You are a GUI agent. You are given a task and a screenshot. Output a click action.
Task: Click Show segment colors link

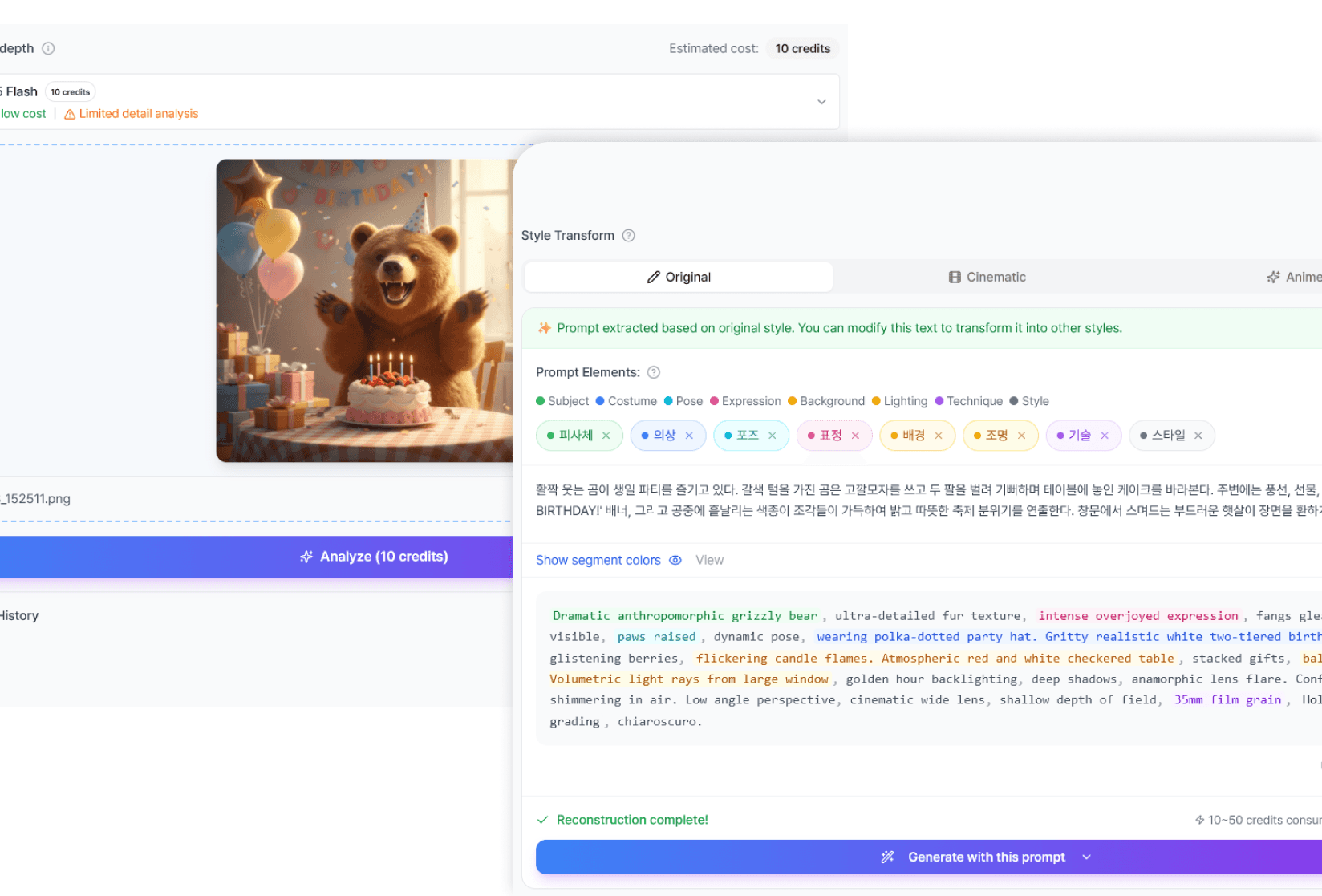[x=598, y=560]
